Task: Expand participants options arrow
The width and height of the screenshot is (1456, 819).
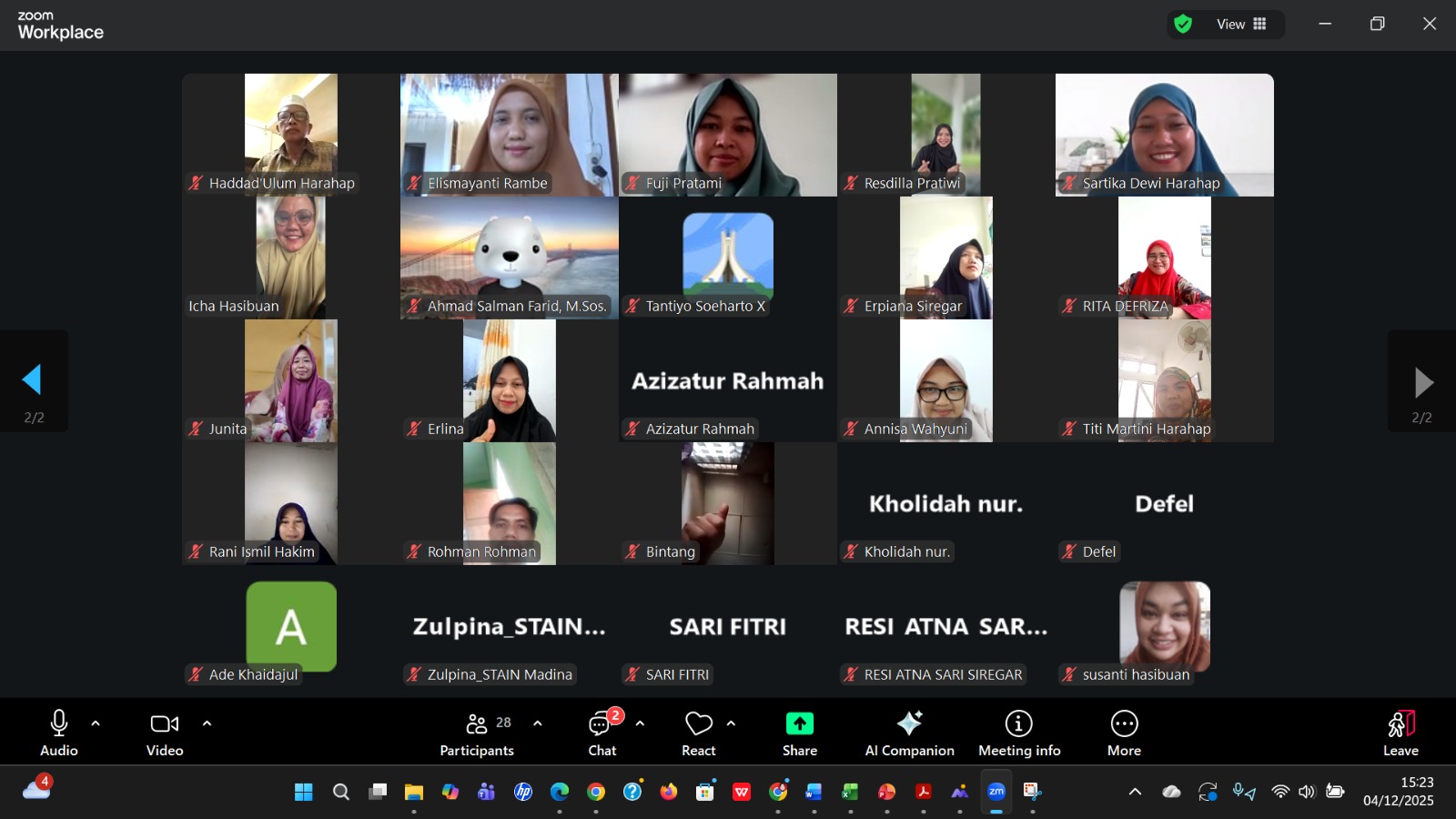Action: (x=538, y=723)
